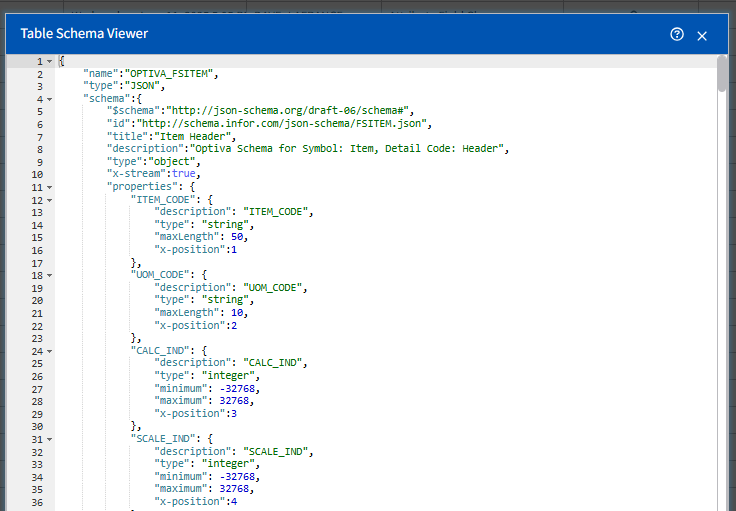Click the "SCALE_IND" property key on line 31
Screen dimensions: 736x511
(163, 439)
